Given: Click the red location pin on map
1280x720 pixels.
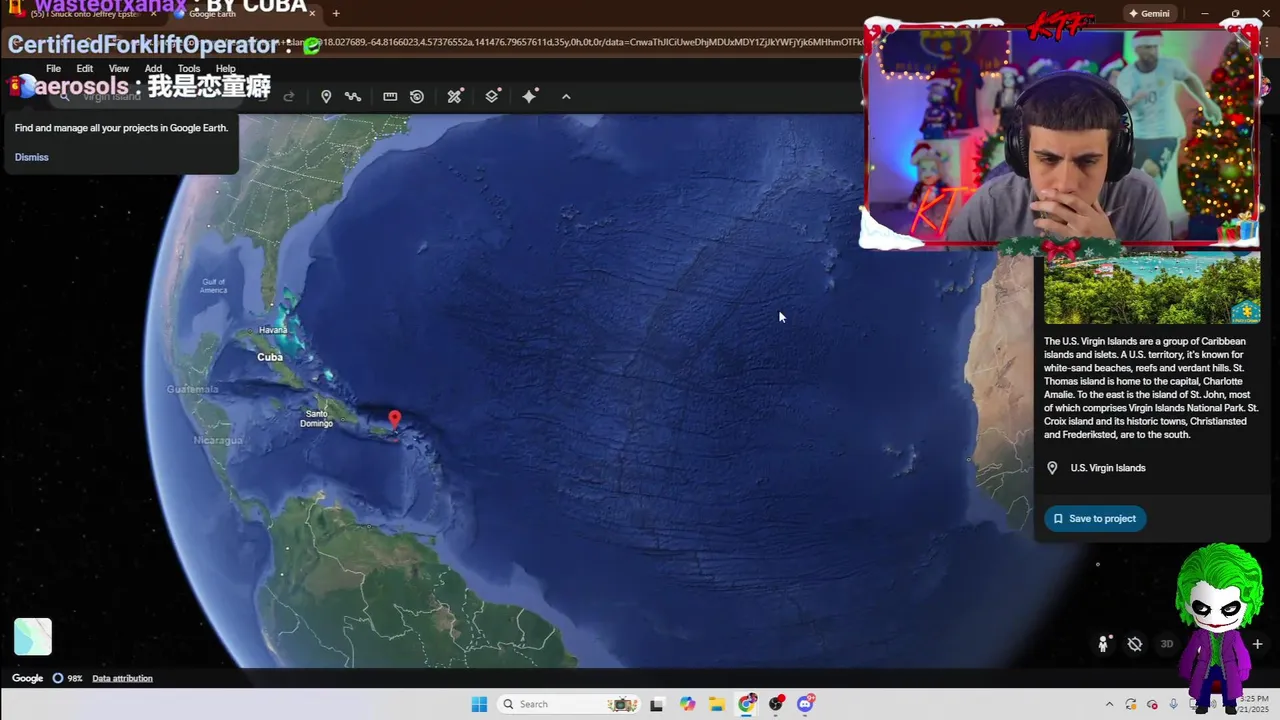Looking at the screenshot, I should coord(395,420).
